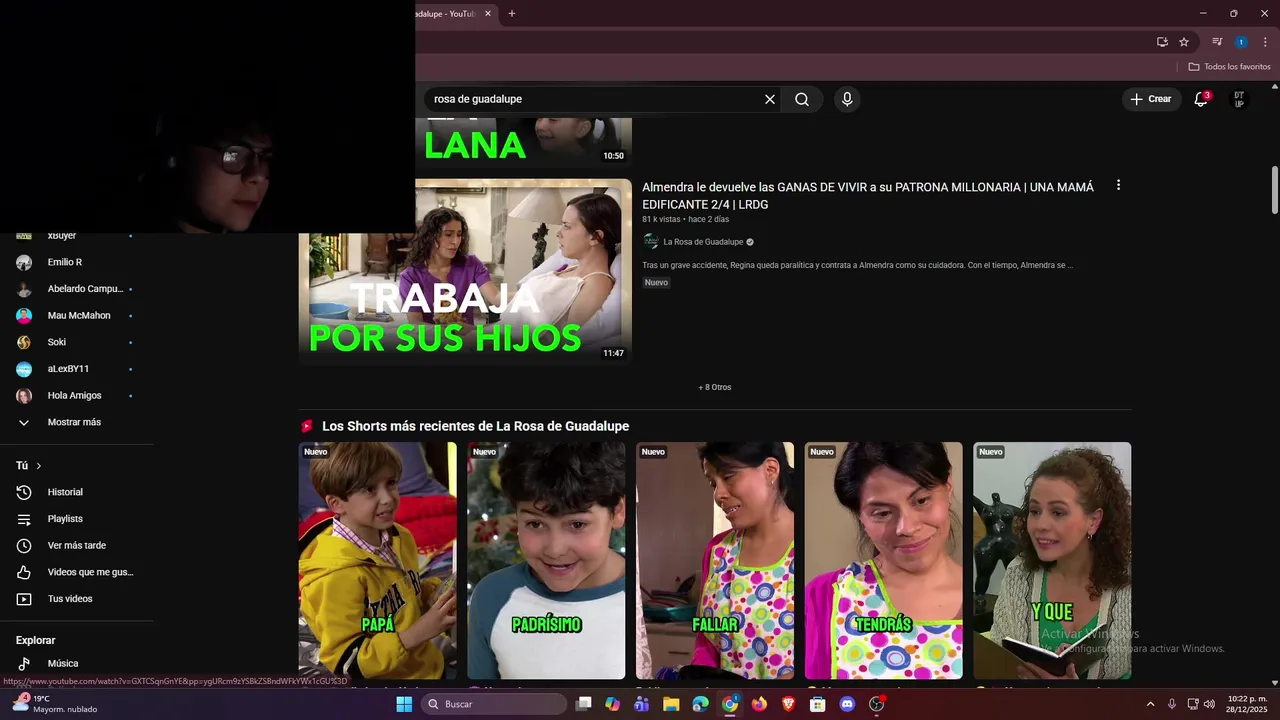Click the Windows taskbar Buscar search box
This screenshot has height=720, width=1280.
494,704
